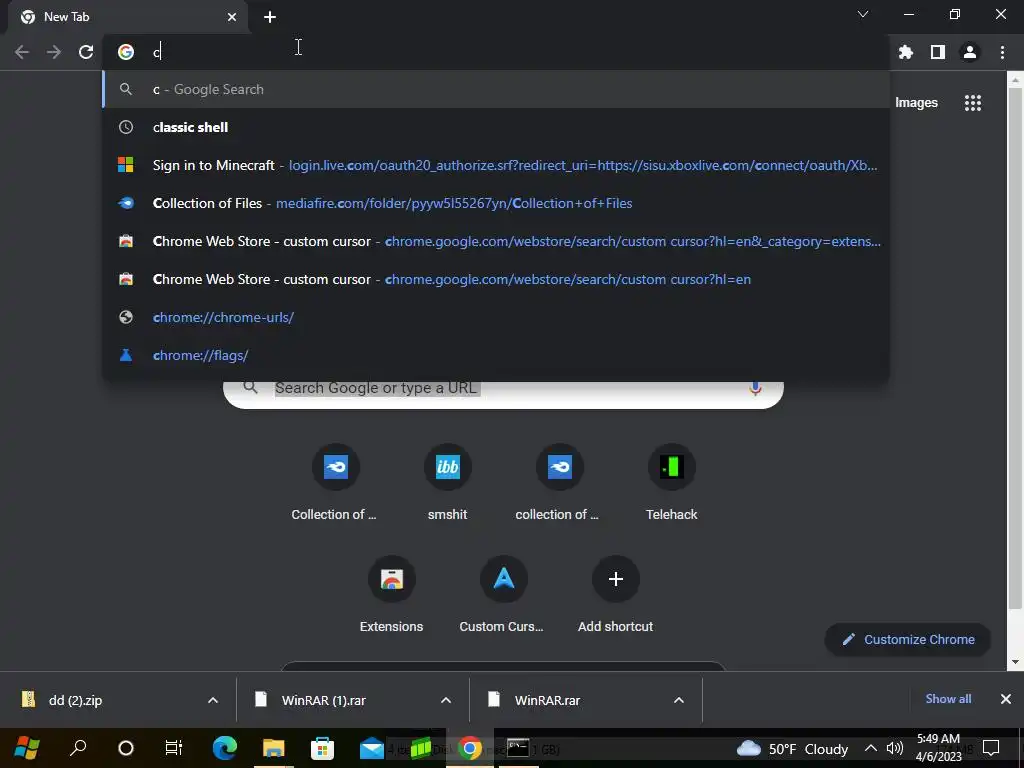1024x768 pixels.
Task: Expand options for WinRAR (1).rar download
Action: 446,700
